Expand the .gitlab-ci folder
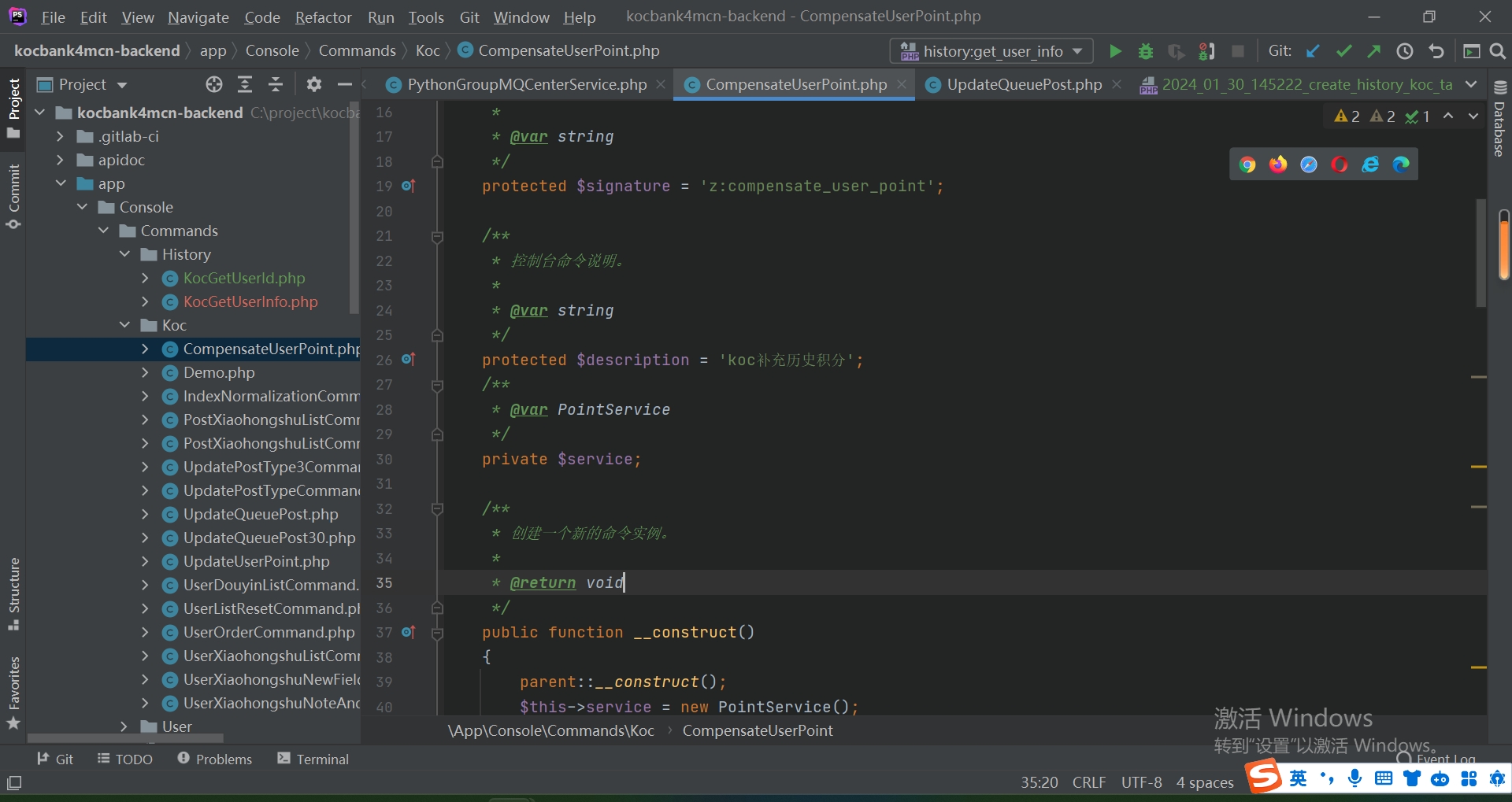The image size is (1512, 802). (61, 136)
